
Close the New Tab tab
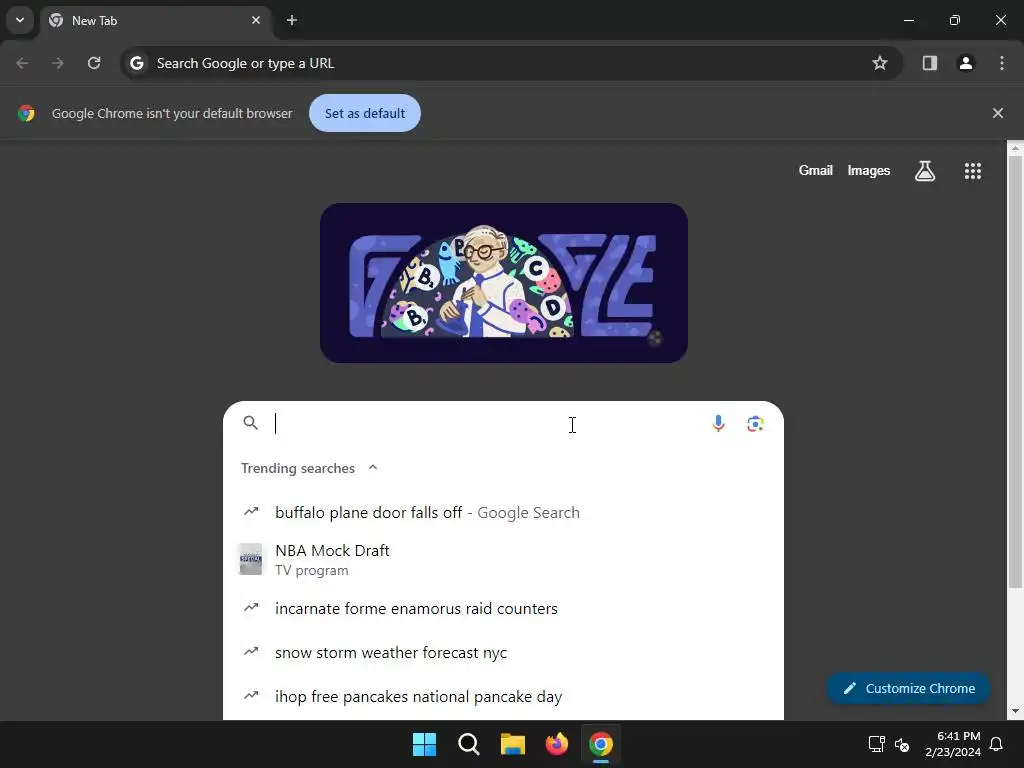click(x=256, y=20)
